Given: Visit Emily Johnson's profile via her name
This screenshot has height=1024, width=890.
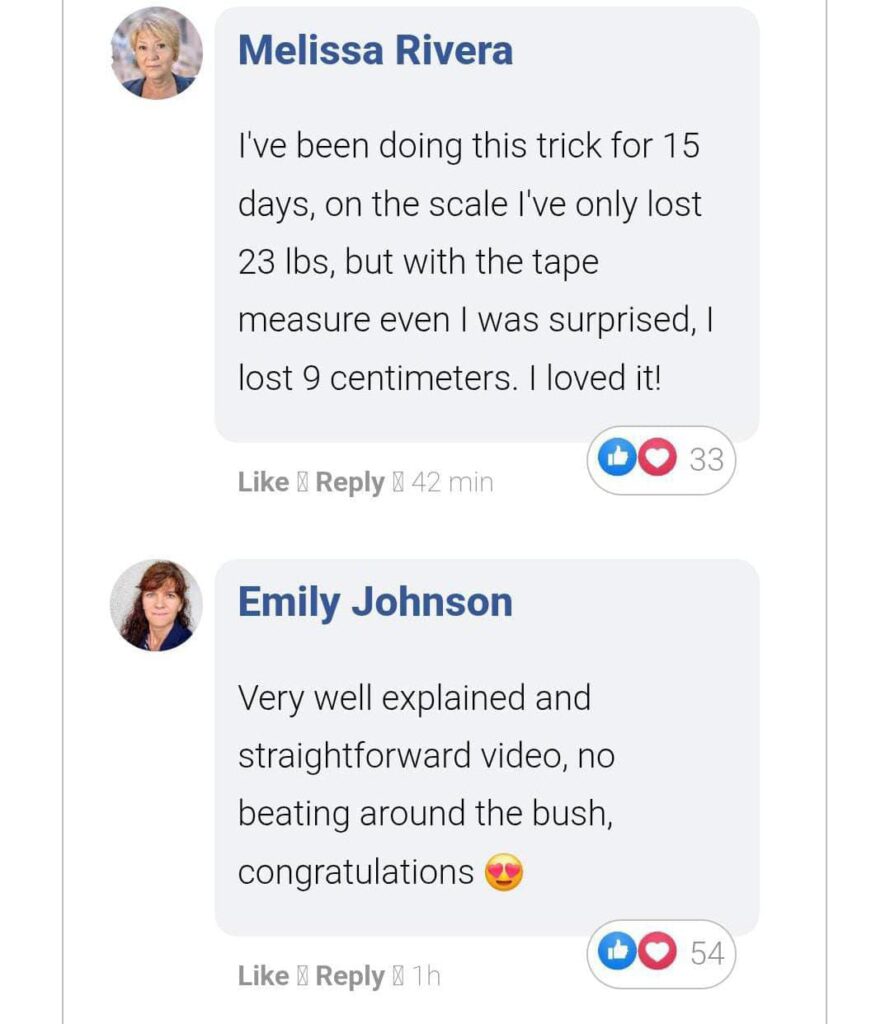Looking at the screenshot, I should point(375,603).
